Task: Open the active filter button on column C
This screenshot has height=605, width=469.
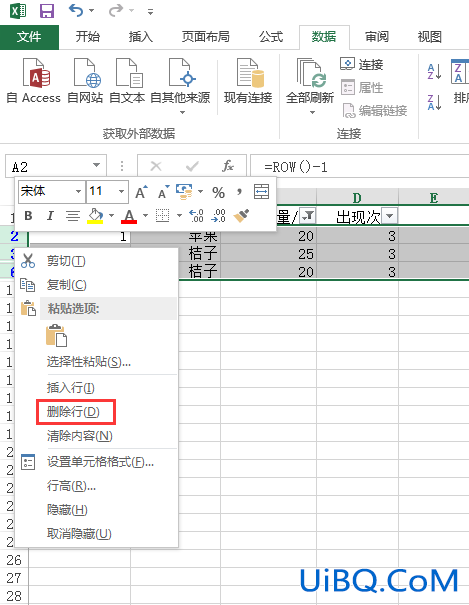Action: pyautogui.click(x=308, y=216)
